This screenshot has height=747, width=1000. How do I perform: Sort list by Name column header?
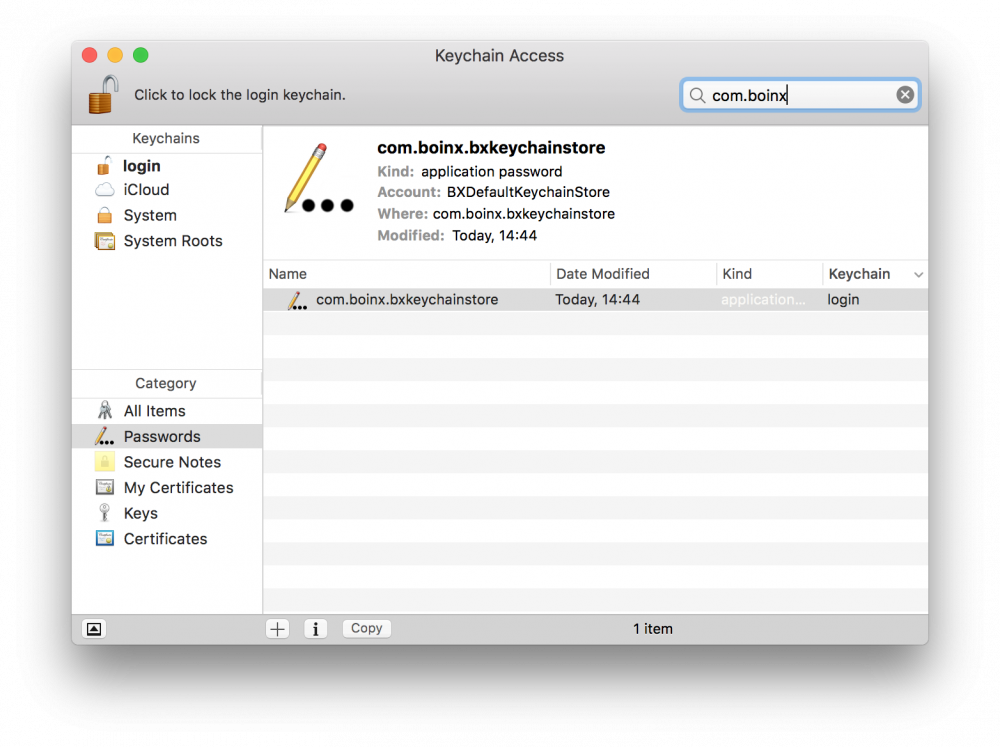(407, 274)
